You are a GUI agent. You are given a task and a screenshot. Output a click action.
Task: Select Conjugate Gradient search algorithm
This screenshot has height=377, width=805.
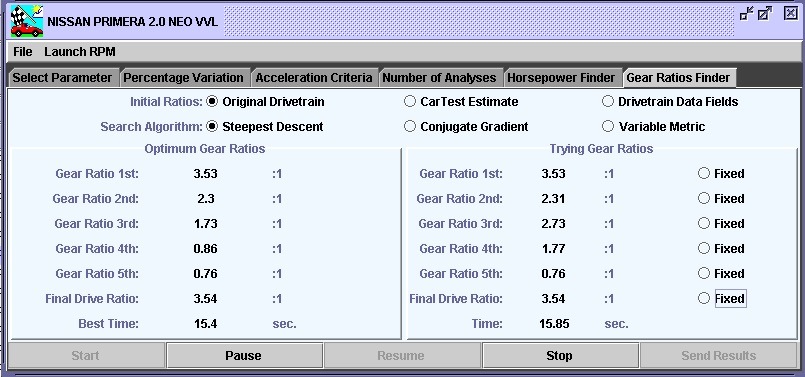[x=466, y=126]
